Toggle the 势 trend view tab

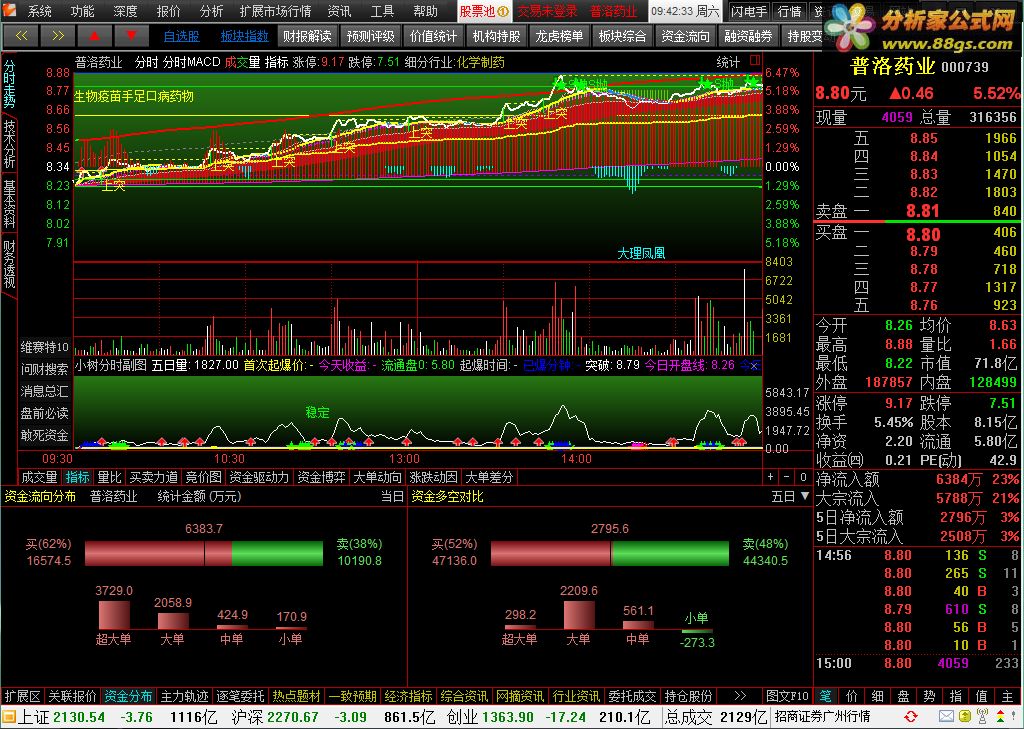tap(930, 696)
